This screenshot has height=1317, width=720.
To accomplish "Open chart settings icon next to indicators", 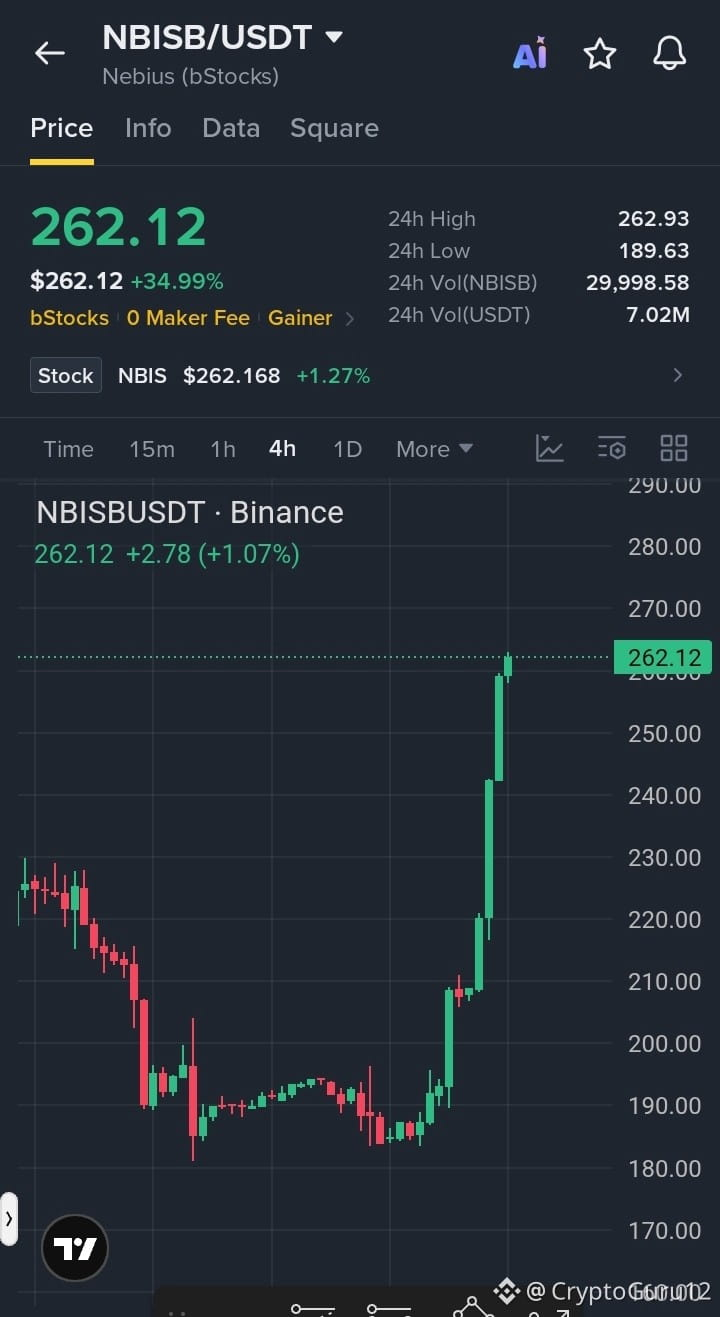I will point(612,448).
